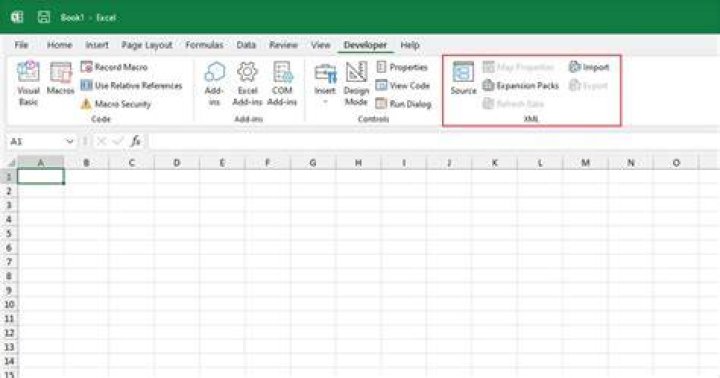
Task: Open the Help tab
Action: pyautogui.click(x=410, y=45)
